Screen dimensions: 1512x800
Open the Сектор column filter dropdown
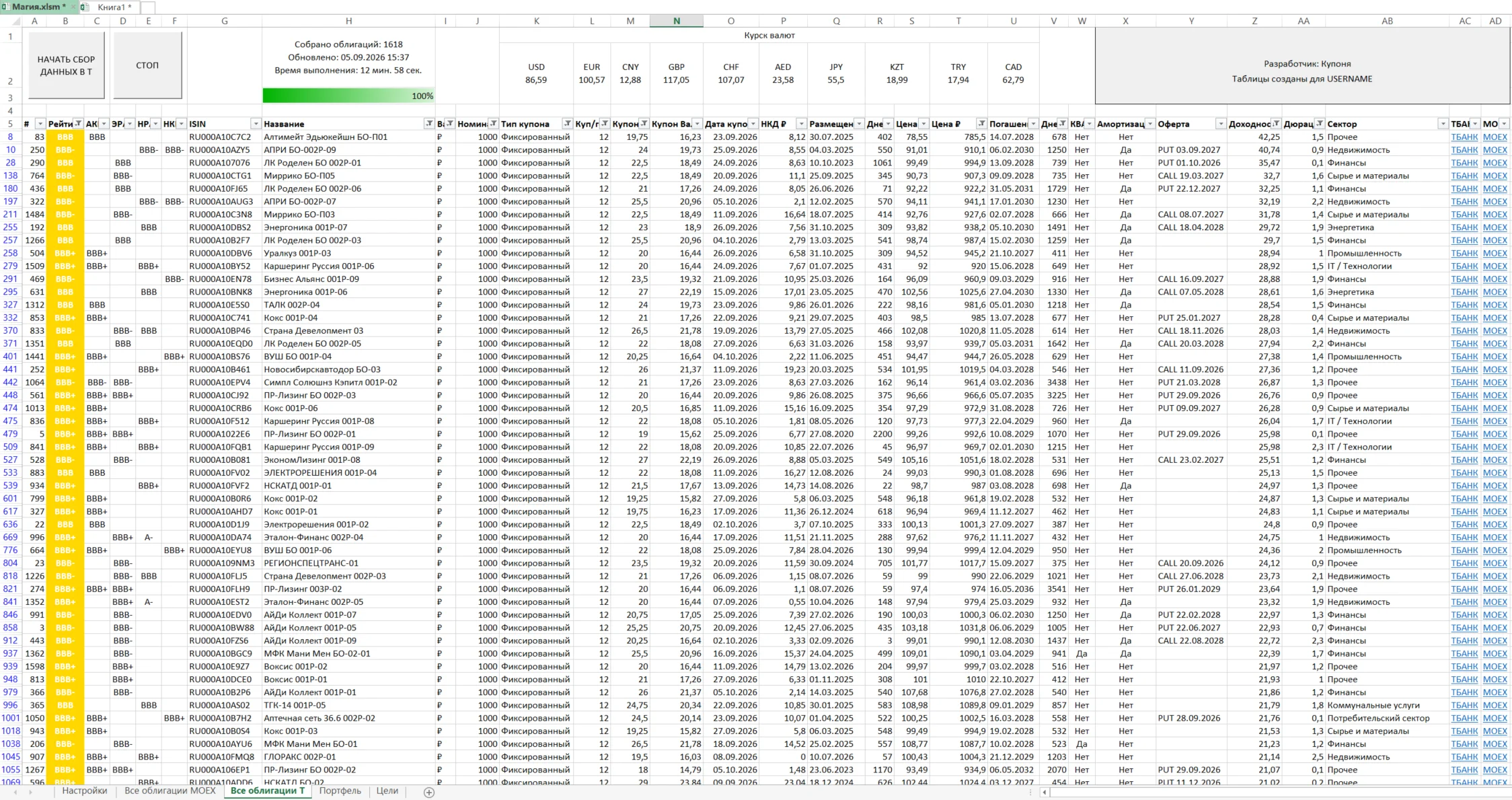tap(1443, 124)
